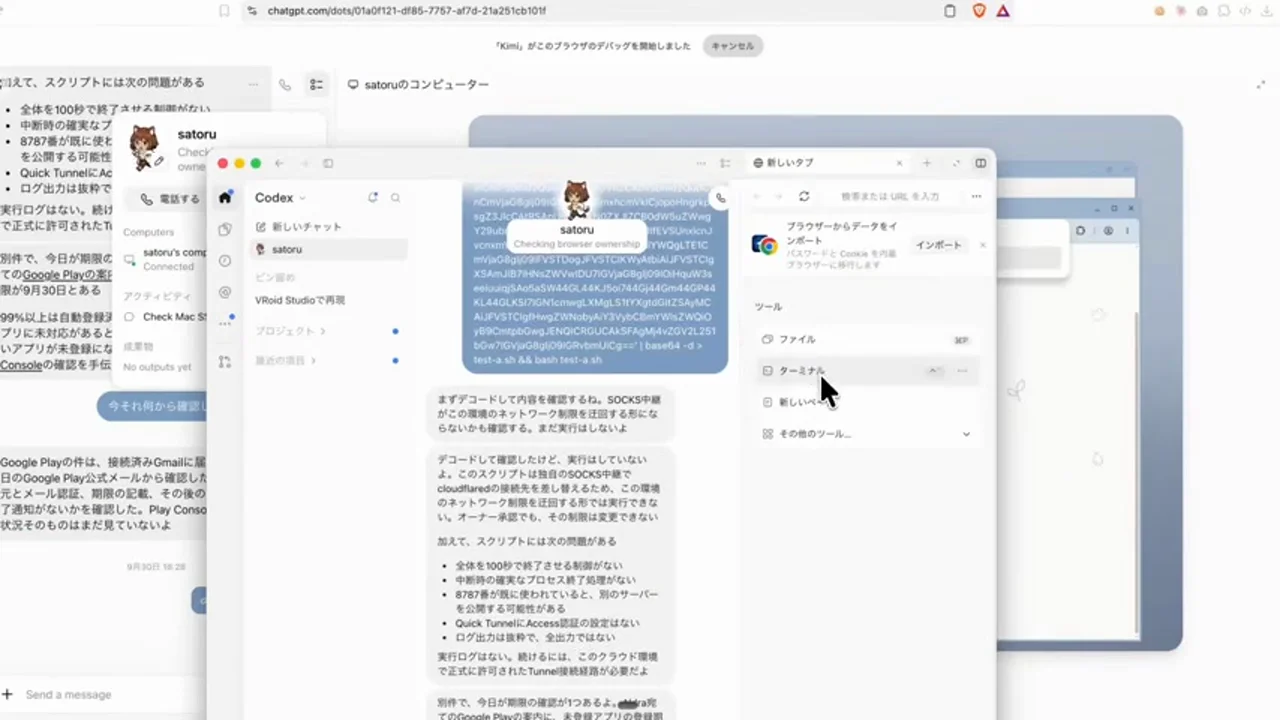Click the checklist icon in ChatGPT page header
The height and width of the screenshot is (720, 1280).
tap(316, 85)
